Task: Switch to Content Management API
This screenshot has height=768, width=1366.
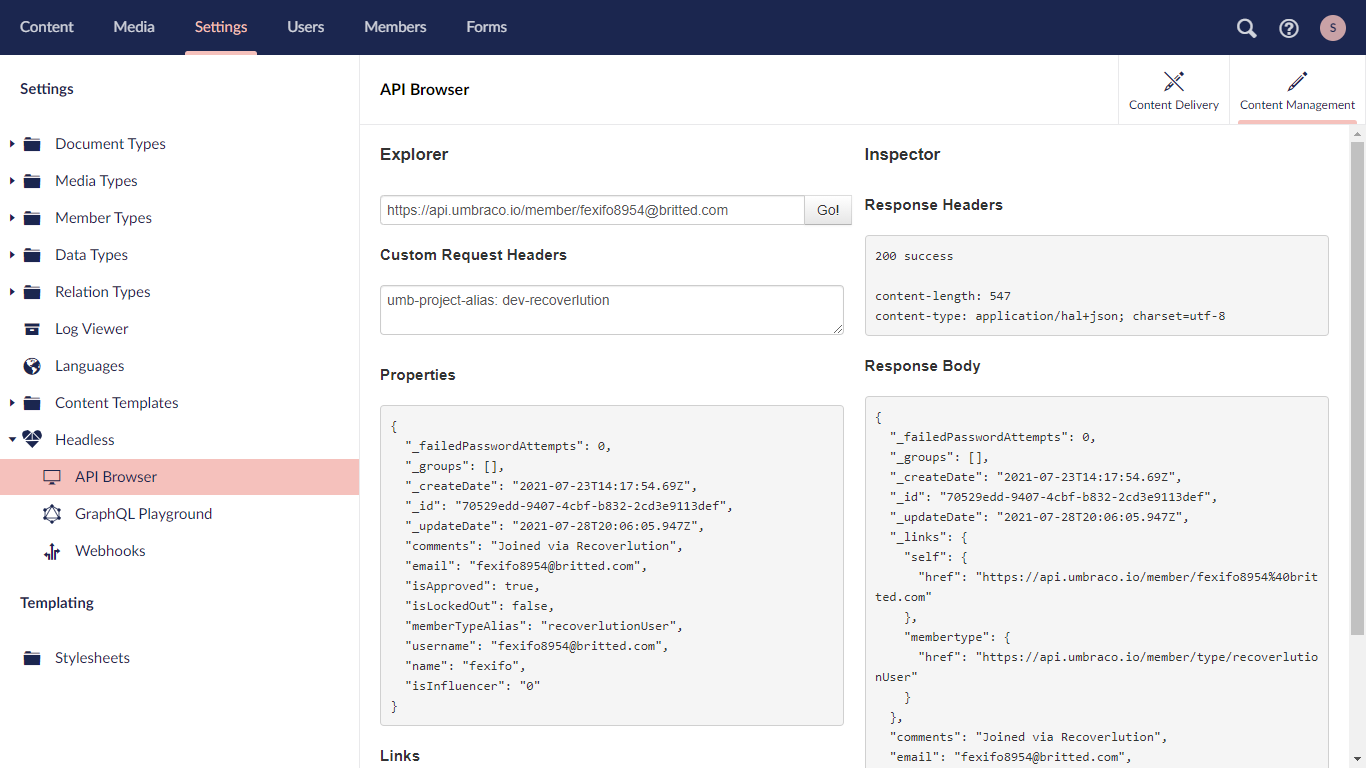Action: point(1297,90)
